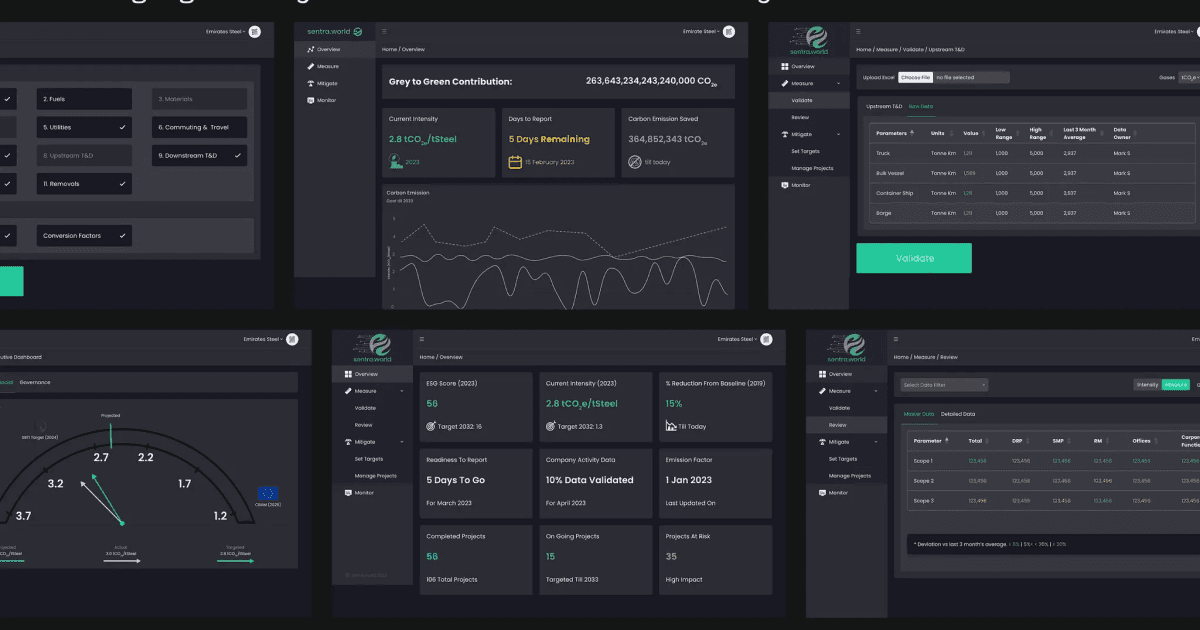
Task: Switch the toggle from Absolute to Intensity
Action: (1148, 384)
